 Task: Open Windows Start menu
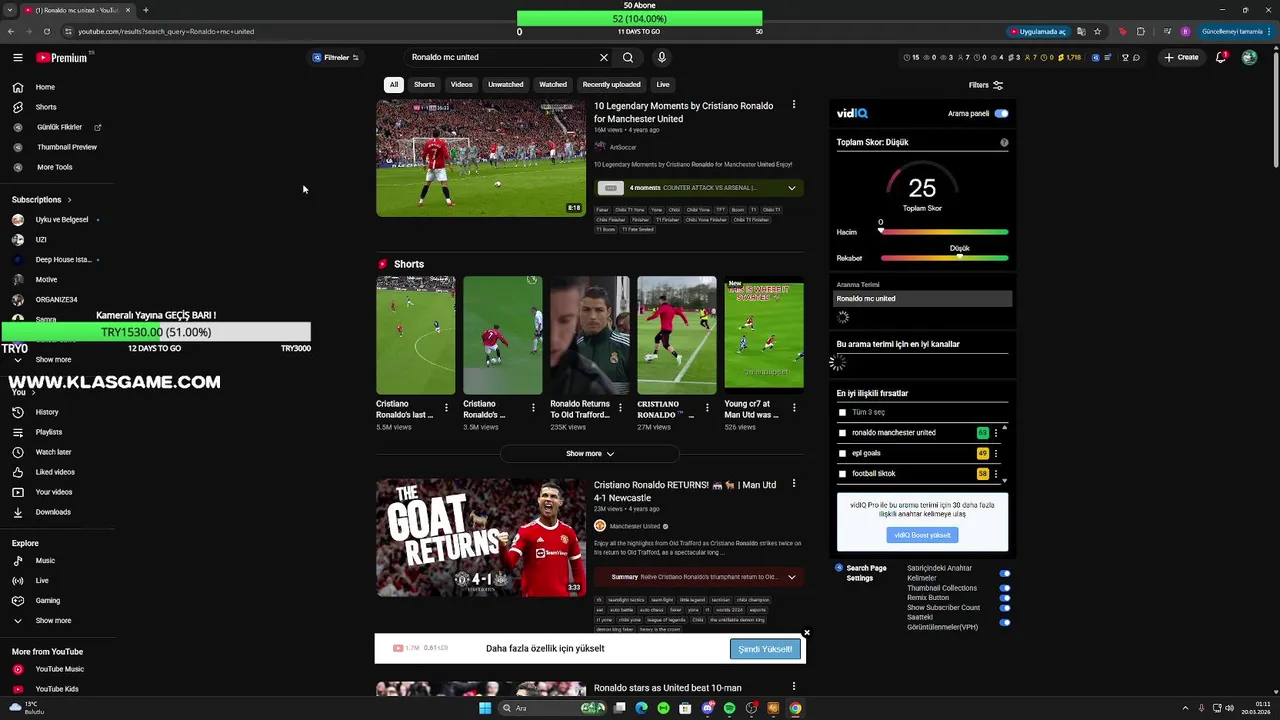click(485, 708)
